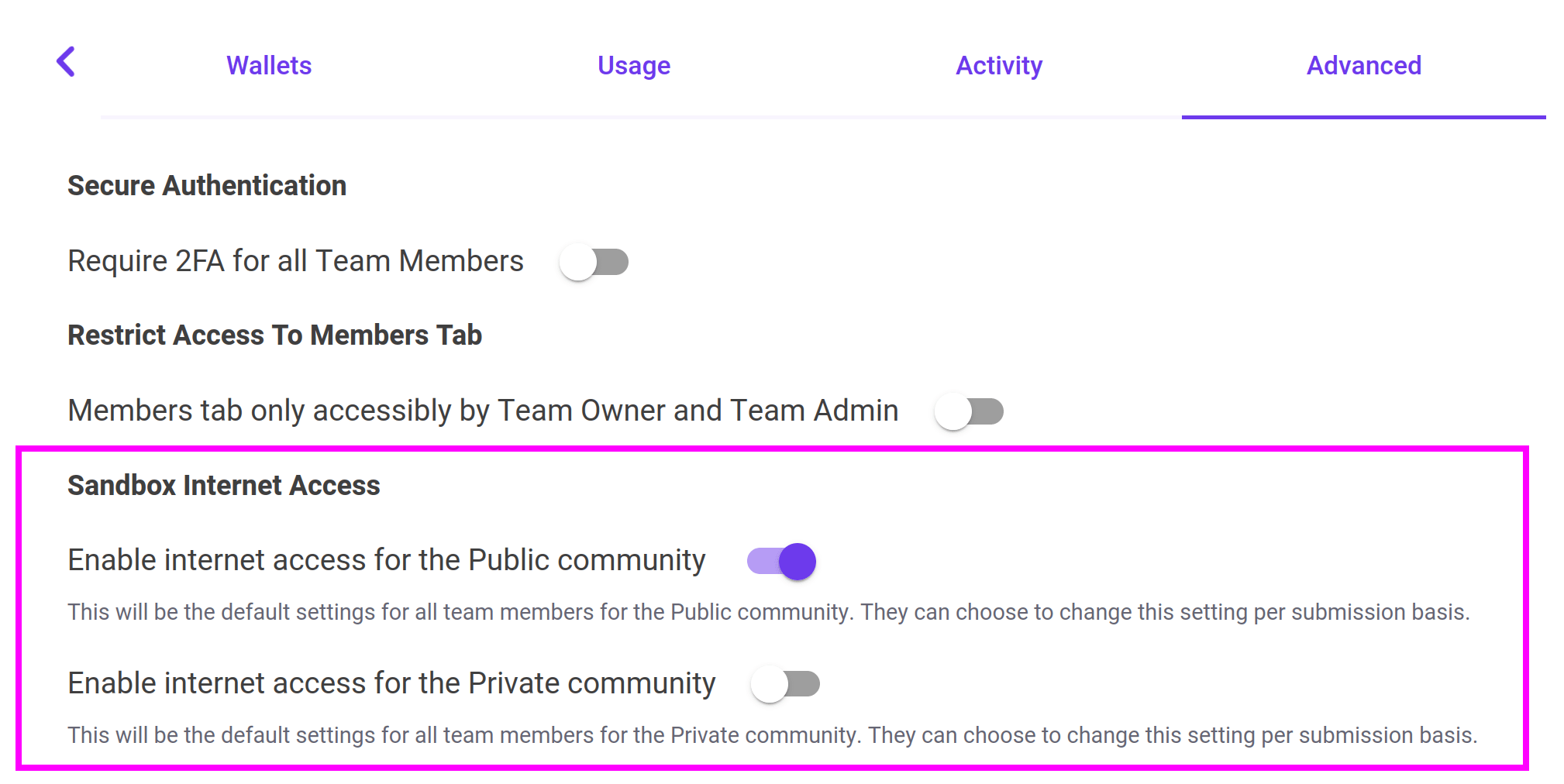Click the purple underline beneath Advanced tab
1564x784 pixels.
1363,117
